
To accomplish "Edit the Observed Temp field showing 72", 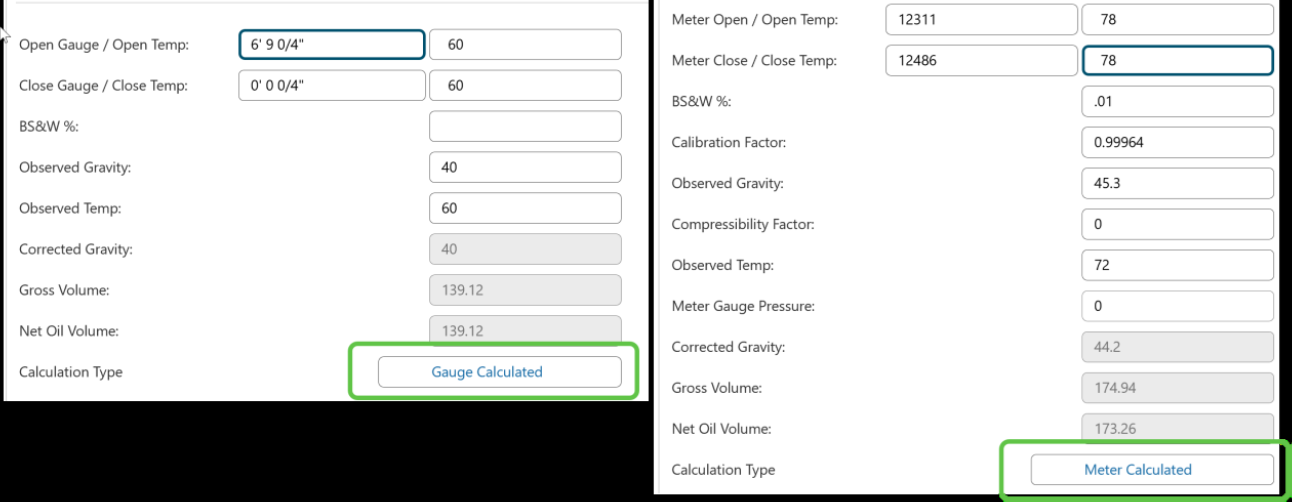I will tap(1177, 266).
